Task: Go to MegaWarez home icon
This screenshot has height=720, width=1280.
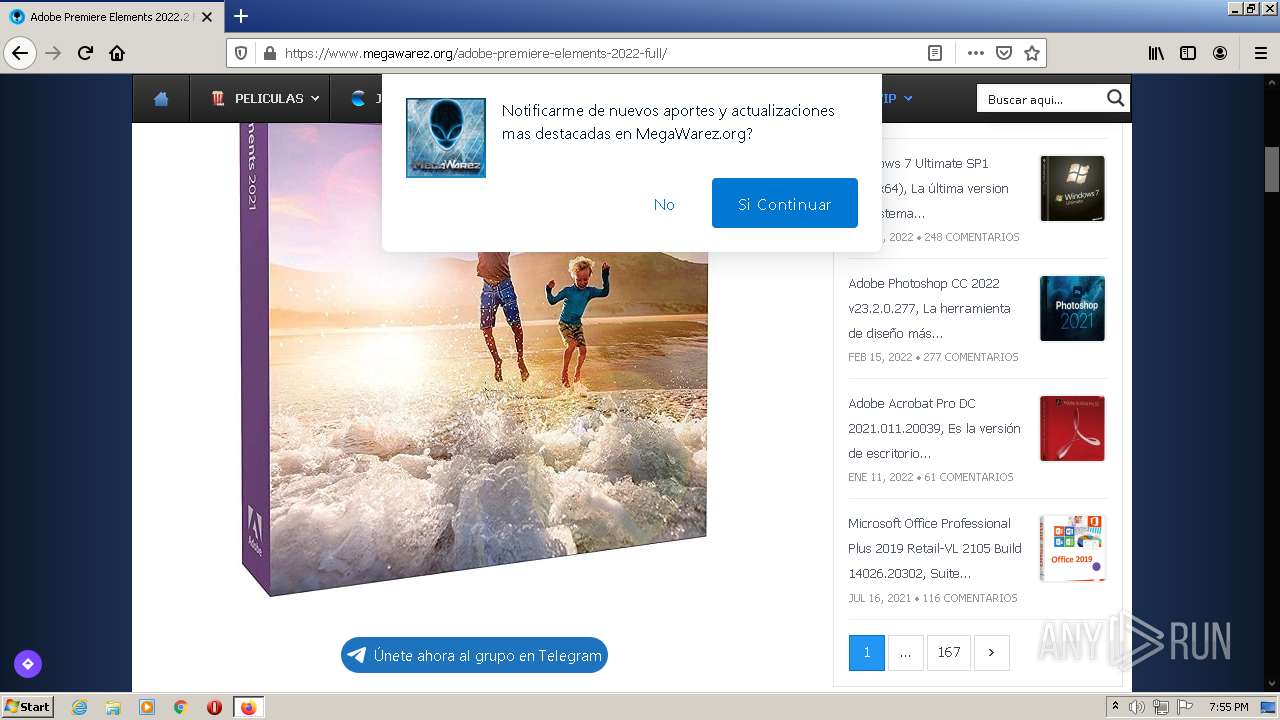Action: coord(161,99)
